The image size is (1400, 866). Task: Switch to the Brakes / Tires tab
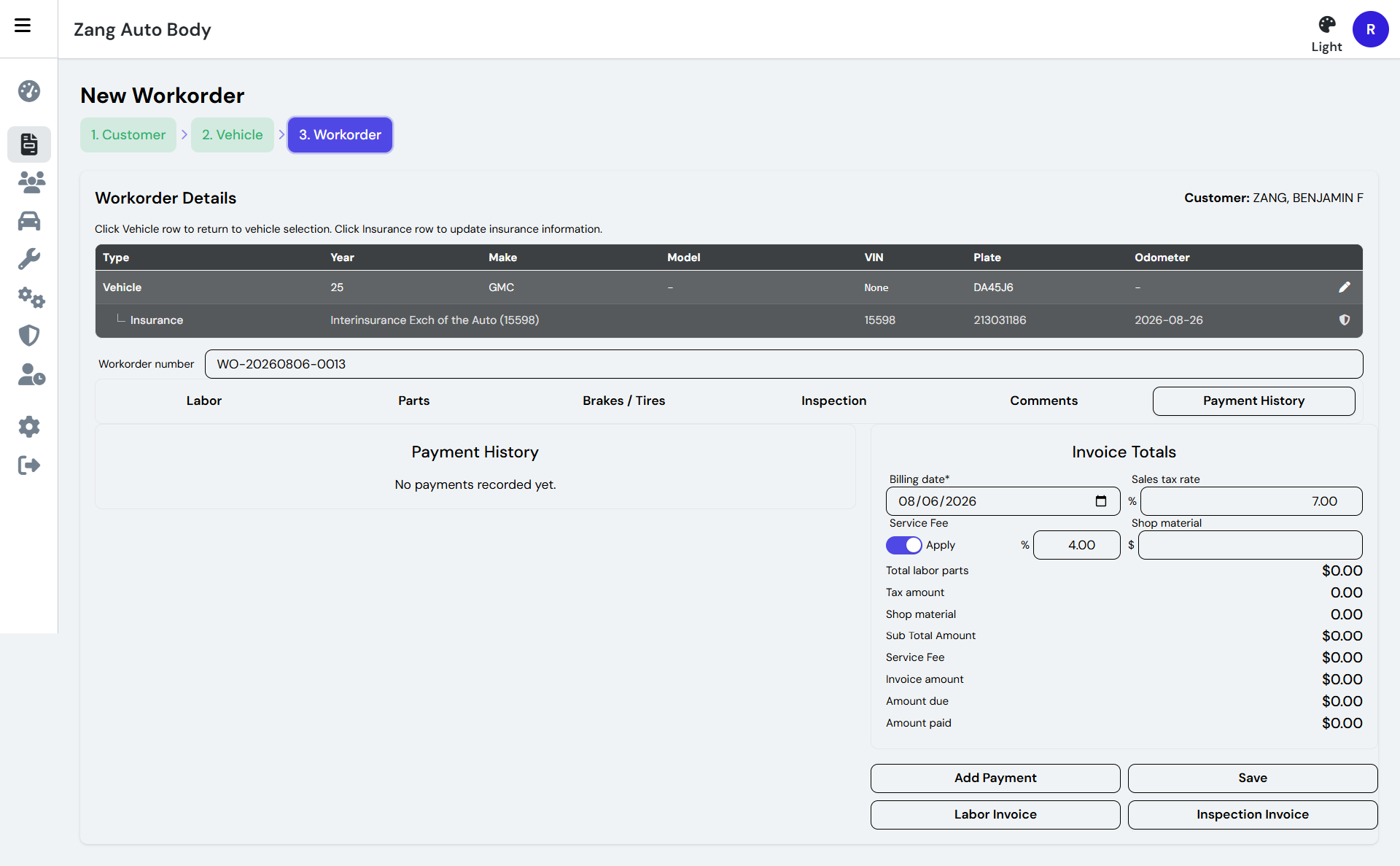click(624, 401)
